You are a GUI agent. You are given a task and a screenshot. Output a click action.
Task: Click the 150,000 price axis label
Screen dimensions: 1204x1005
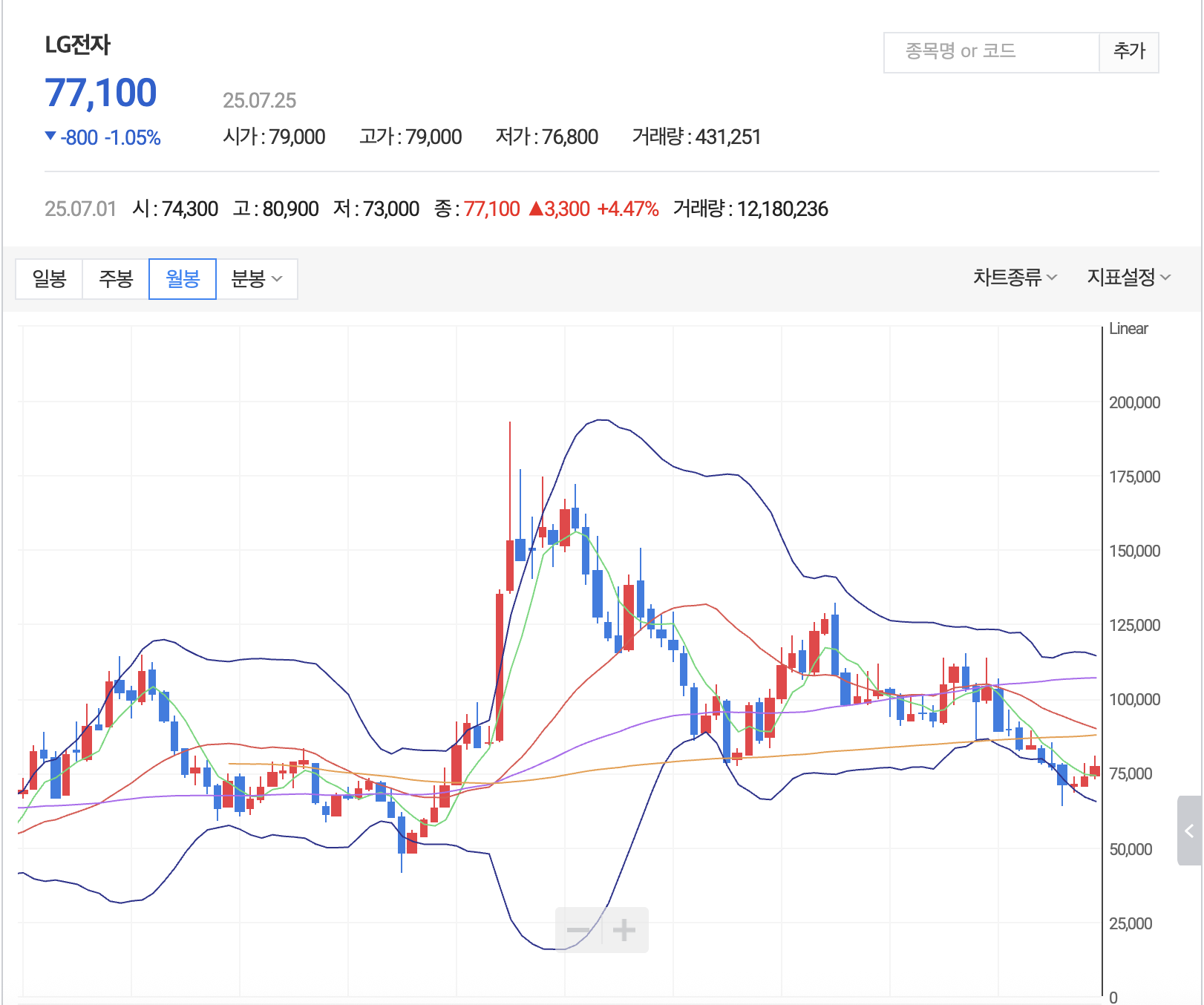(1134, 551)
